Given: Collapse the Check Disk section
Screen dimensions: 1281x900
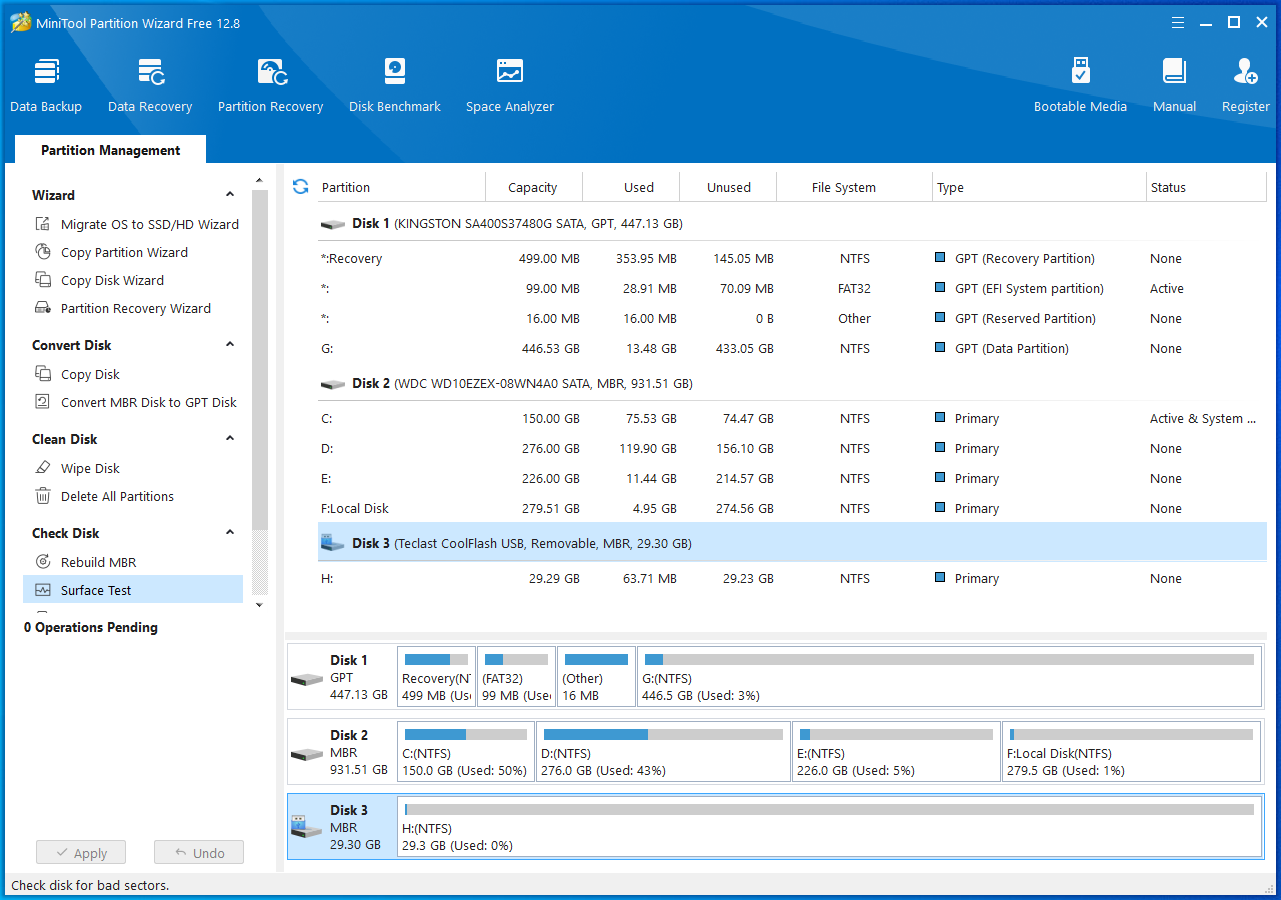Looking at the screenshot, I should tap(230, 533).
